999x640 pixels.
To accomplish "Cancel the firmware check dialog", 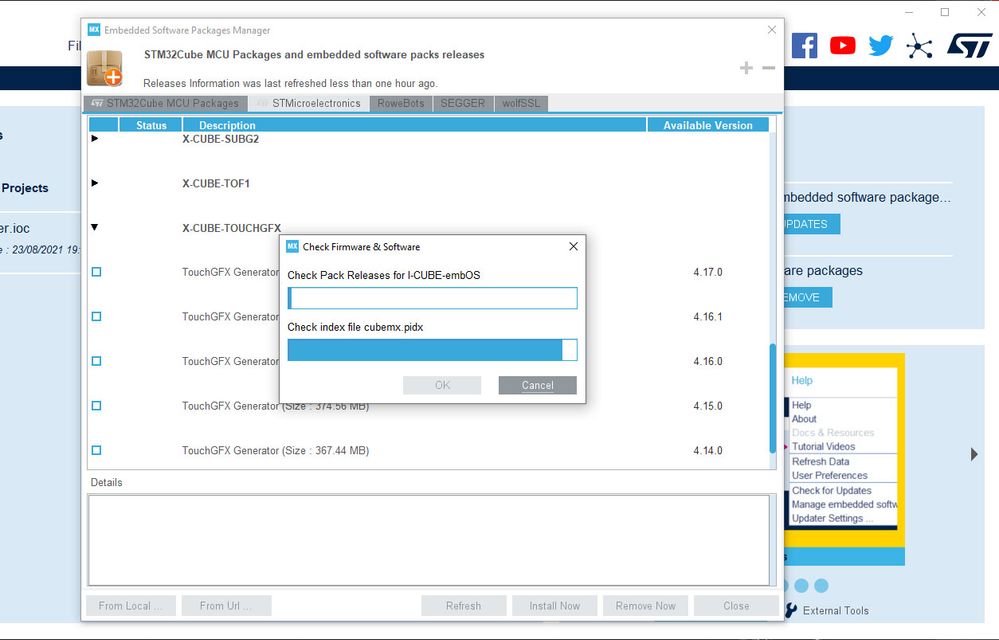I will (538, 385).
